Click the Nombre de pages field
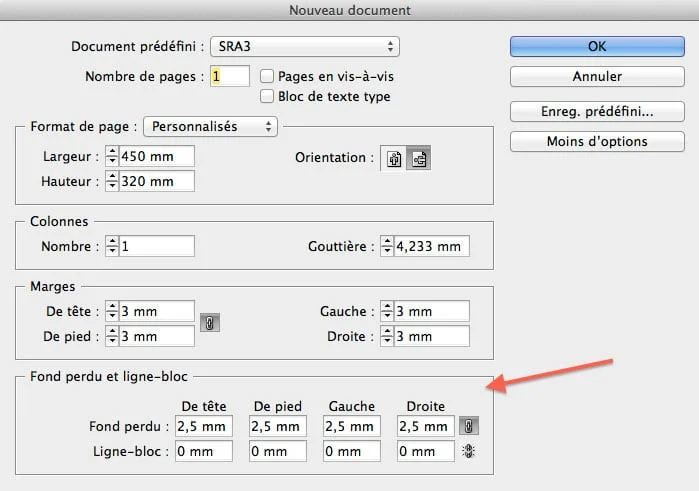Viewport: 699px width, 491px height. point(229,77)
